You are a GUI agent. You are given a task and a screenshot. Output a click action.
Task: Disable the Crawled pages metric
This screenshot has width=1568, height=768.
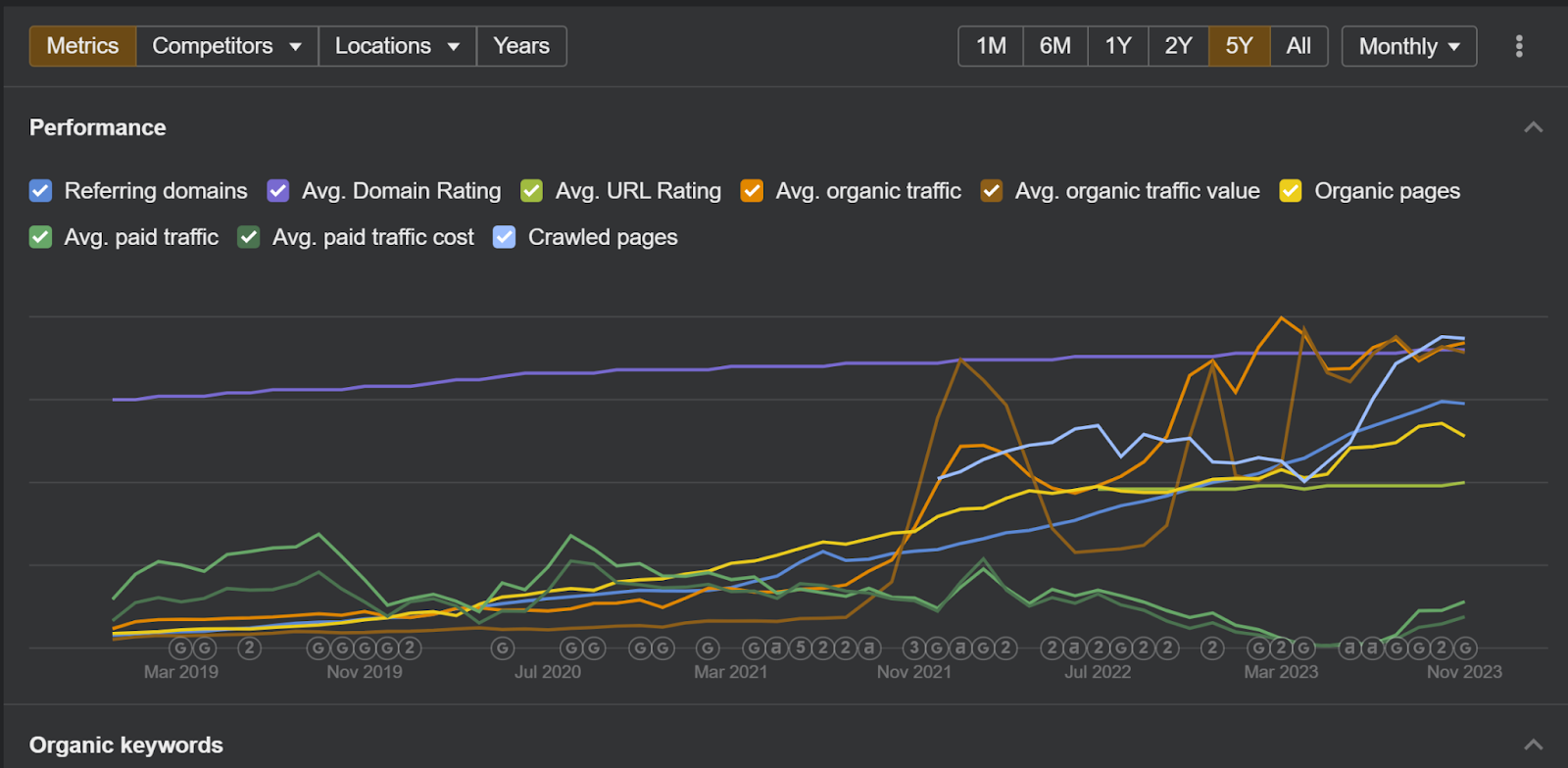tap(504, 237)
